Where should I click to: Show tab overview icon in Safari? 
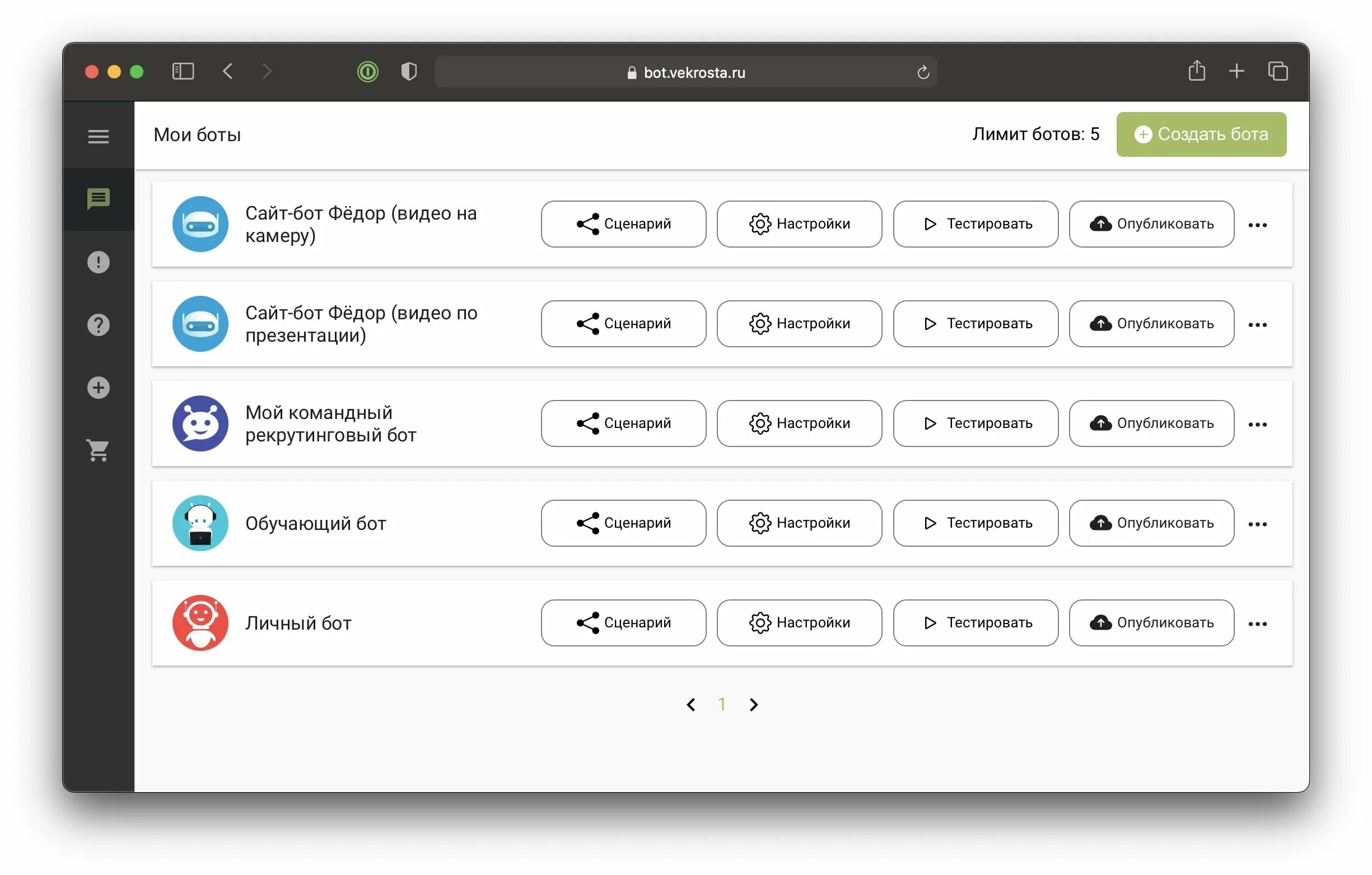coord(1278,71)
